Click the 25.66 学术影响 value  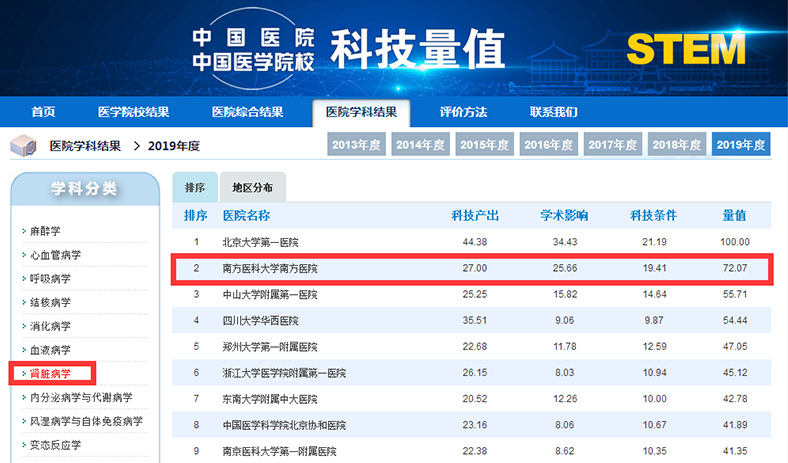(565, 268)
